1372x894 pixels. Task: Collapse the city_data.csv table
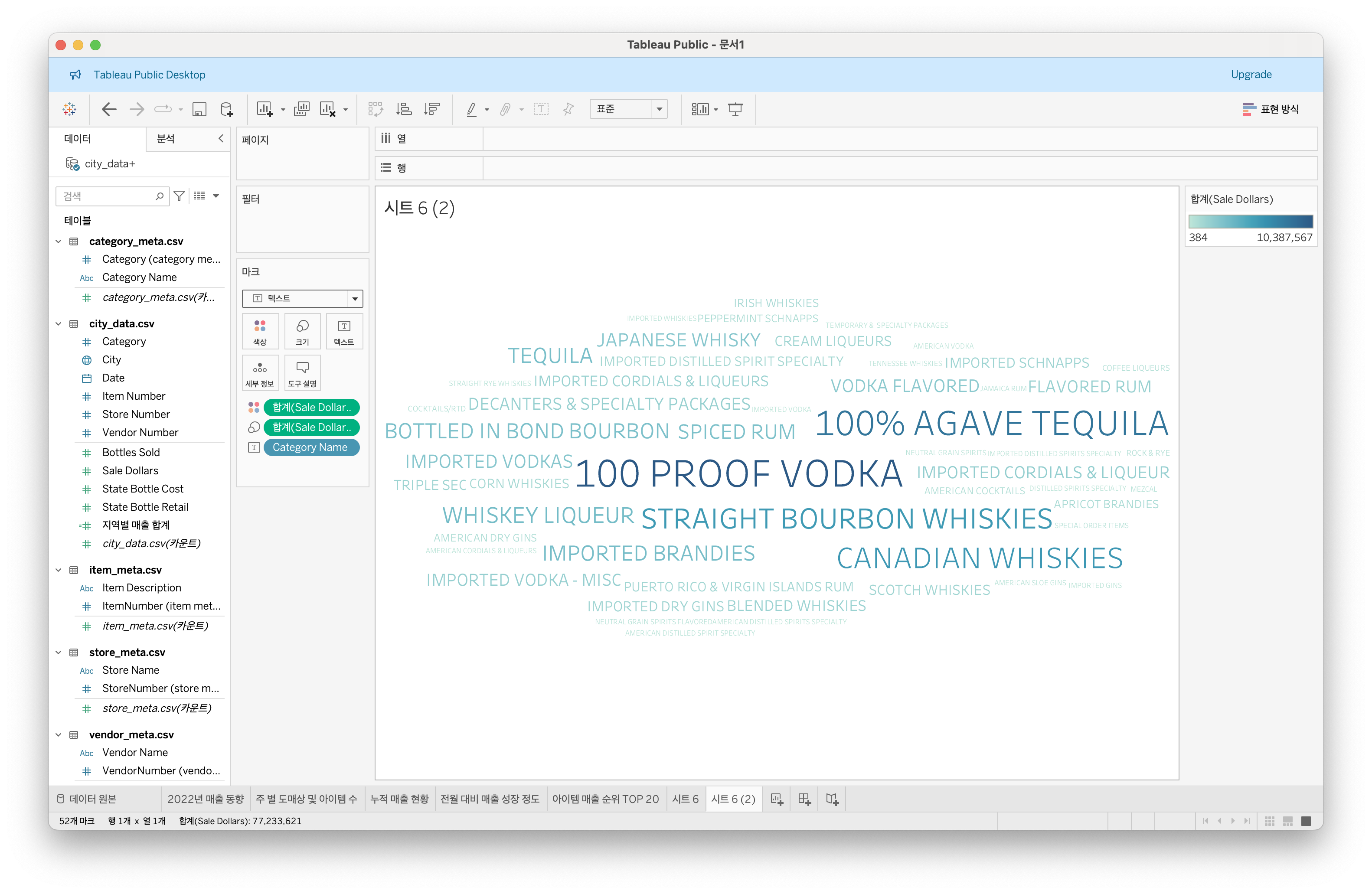tap(58, 323)
